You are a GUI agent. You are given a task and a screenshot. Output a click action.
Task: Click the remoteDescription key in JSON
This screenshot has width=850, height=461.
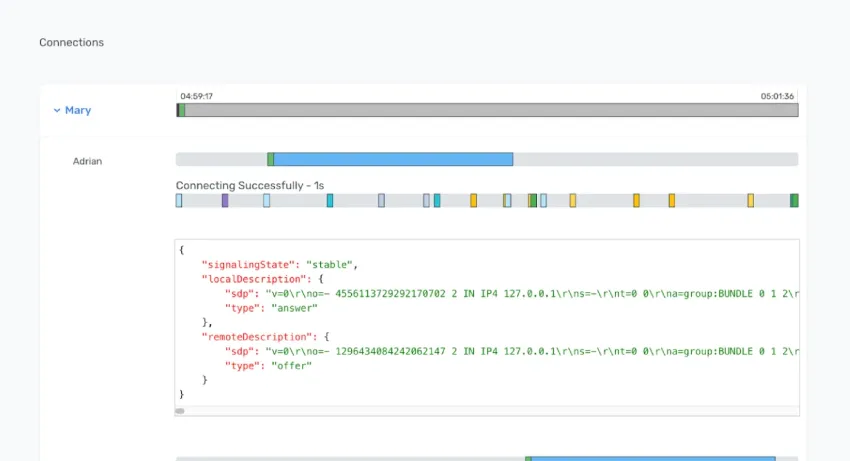(262, 337)
